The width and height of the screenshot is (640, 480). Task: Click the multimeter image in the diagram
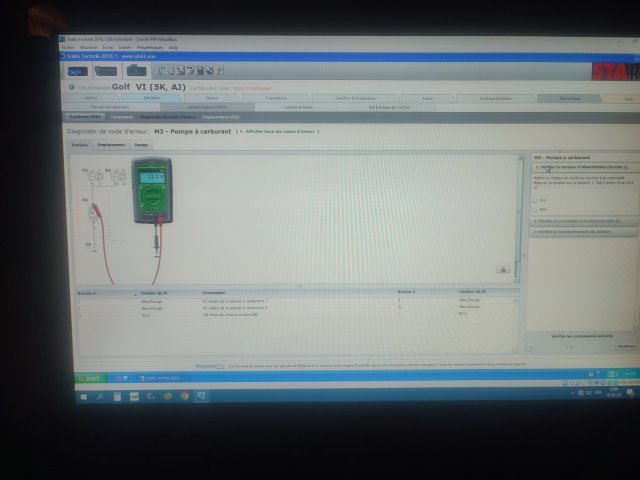[x=152, y=190]
